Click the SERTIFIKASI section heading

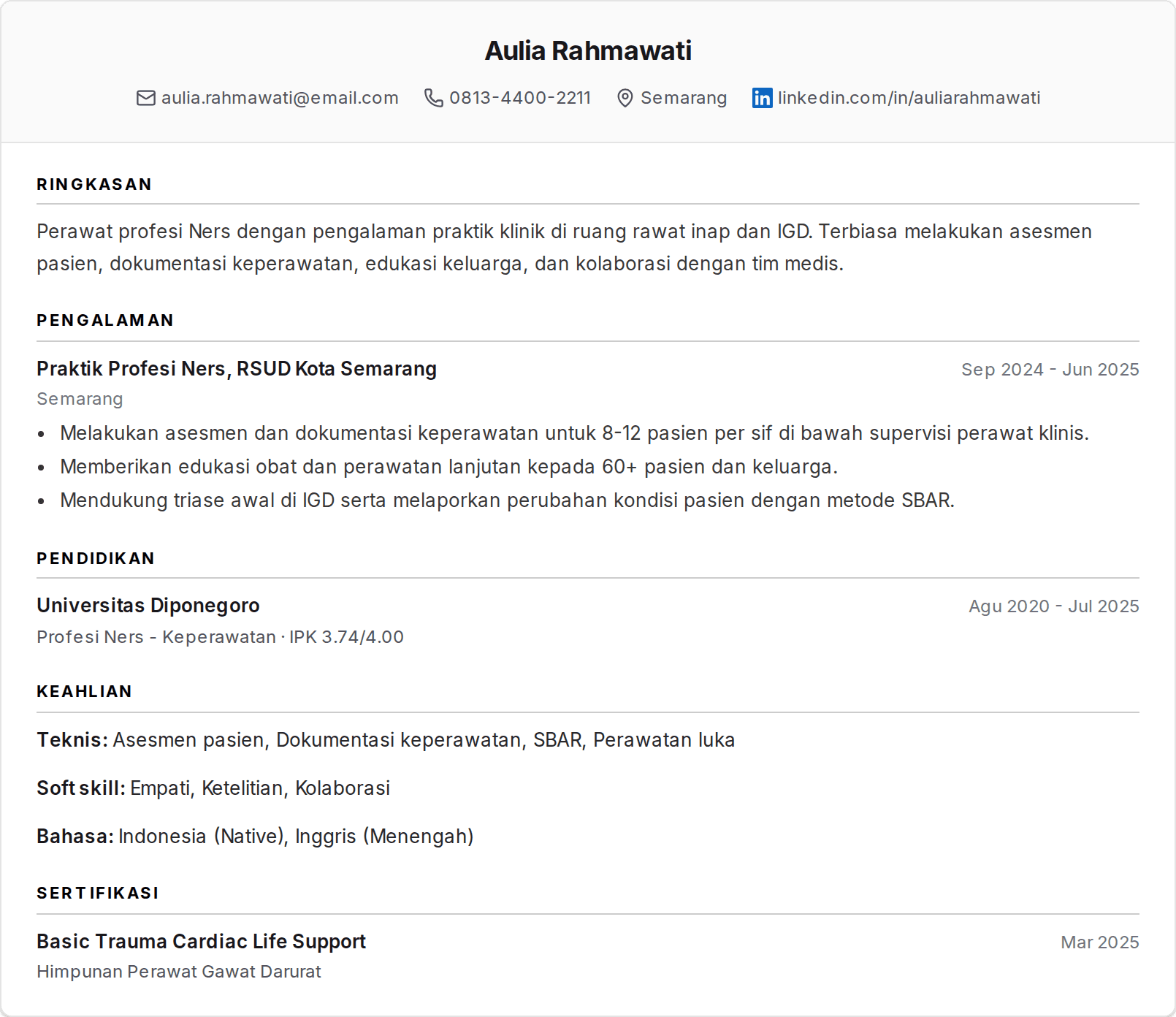[98, 893]
